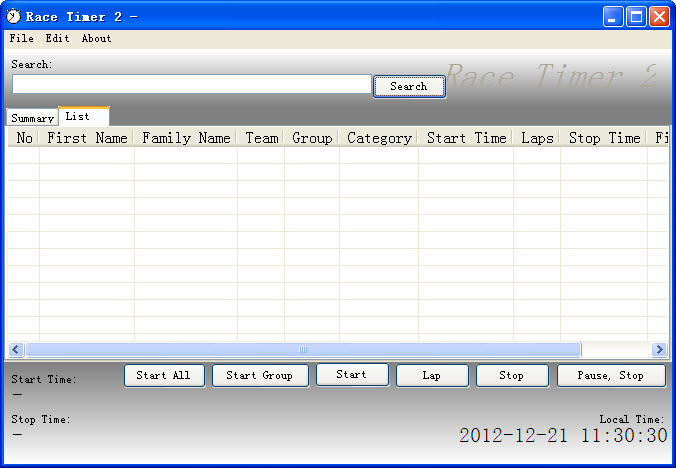
Task: Click into the Search text field
Action: click(191, 85)
